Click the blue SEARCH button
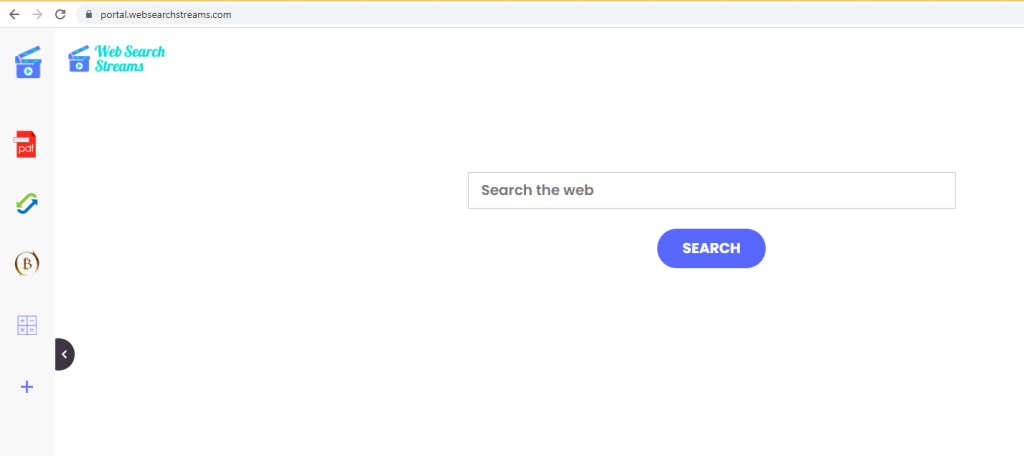Image resolution: width=1024 pixels, height=456 pixels. point(711,248)
